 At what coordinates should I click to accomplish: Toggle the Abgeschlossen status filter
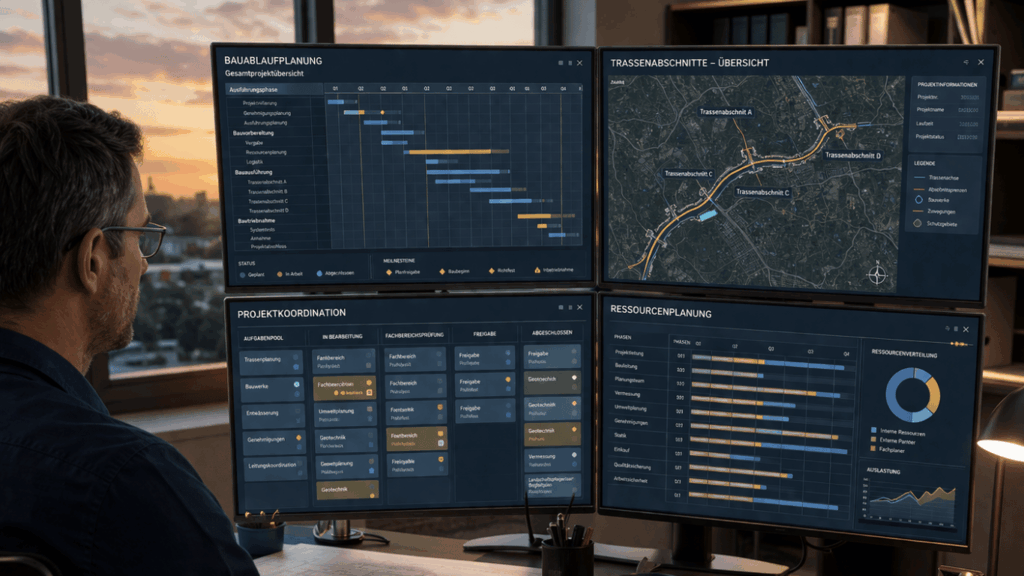tap(318, 272)
